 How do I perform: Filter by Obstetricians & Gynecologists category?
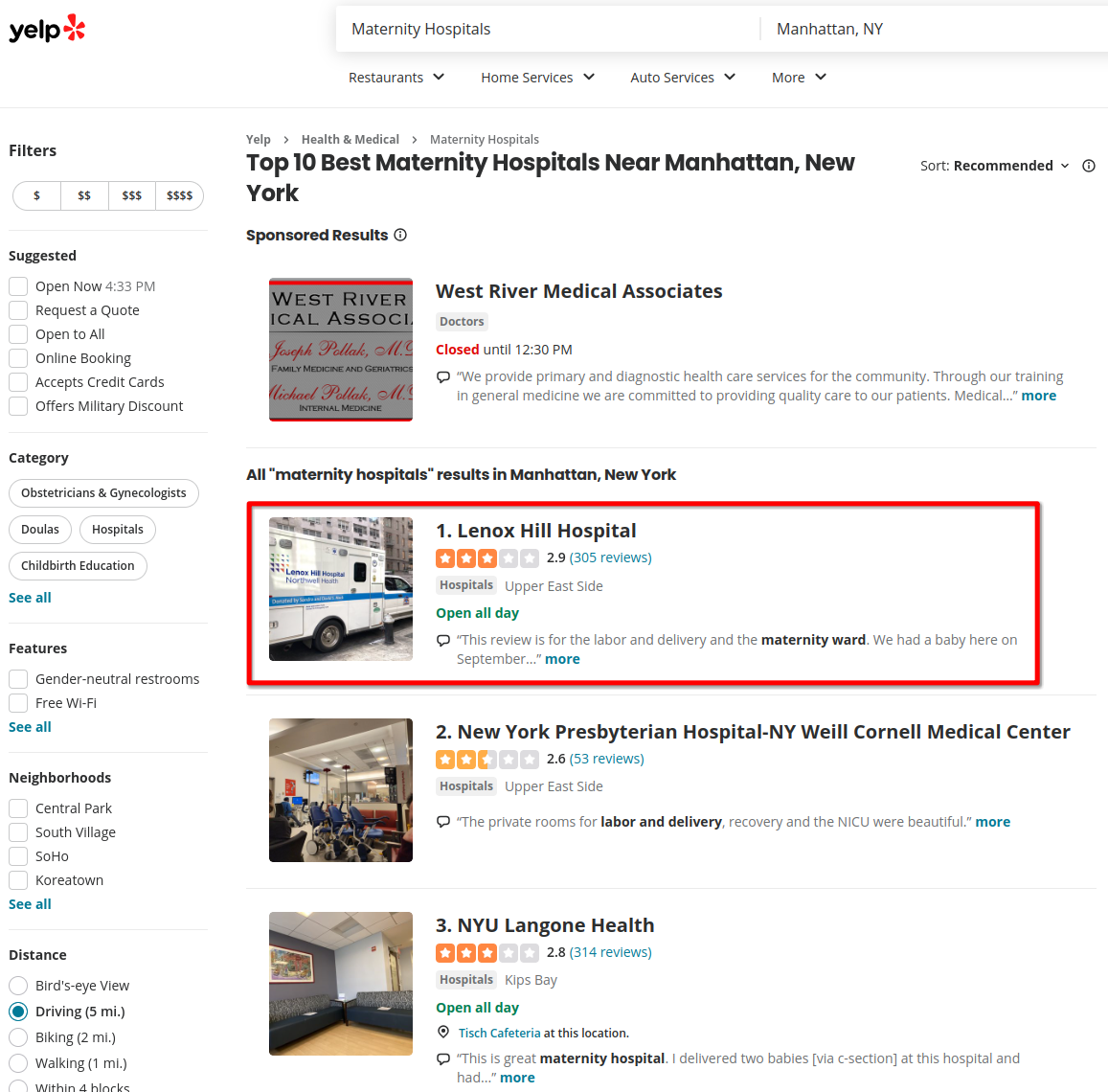pyautogui.click(x=103, y=493)
